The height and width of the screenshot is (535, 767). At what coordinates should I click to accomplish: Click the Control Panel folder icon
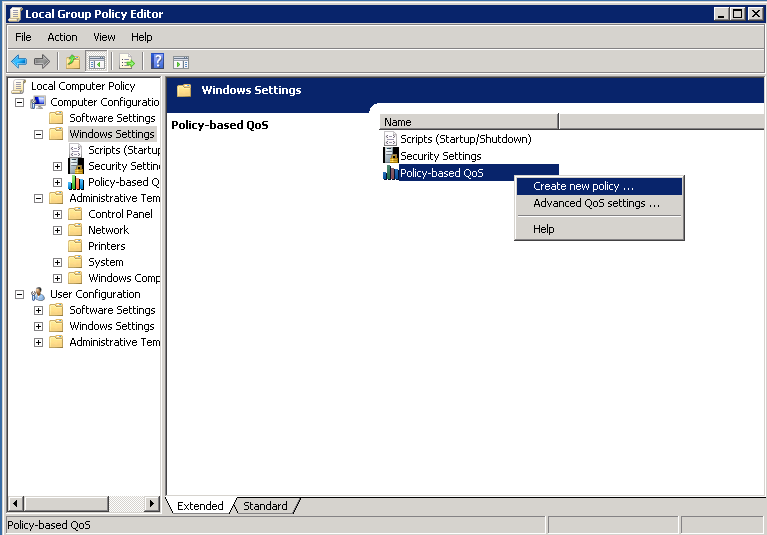pyautogui.click(x=75, y=214)
